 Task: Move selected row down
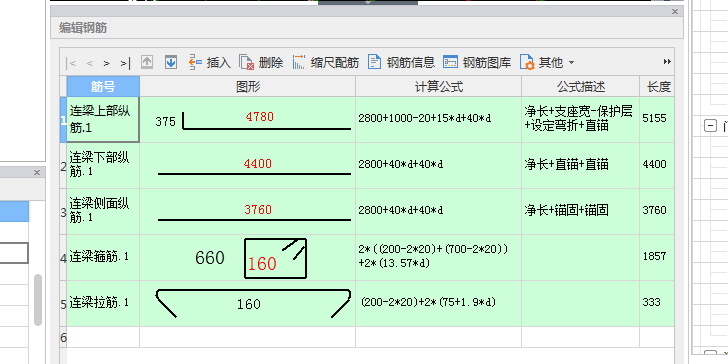point(171,62)
